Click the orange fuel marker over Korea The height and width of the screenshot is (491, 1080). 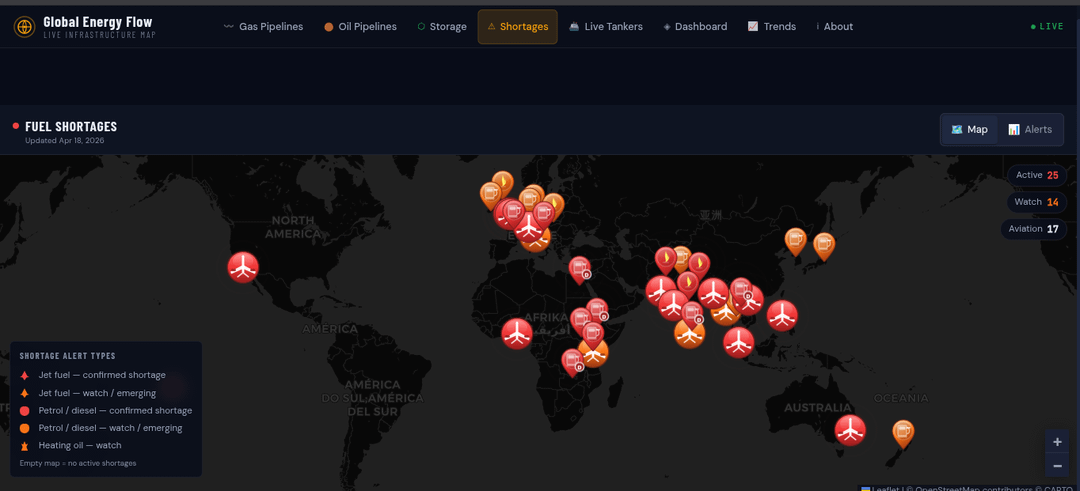pos(795,240)
